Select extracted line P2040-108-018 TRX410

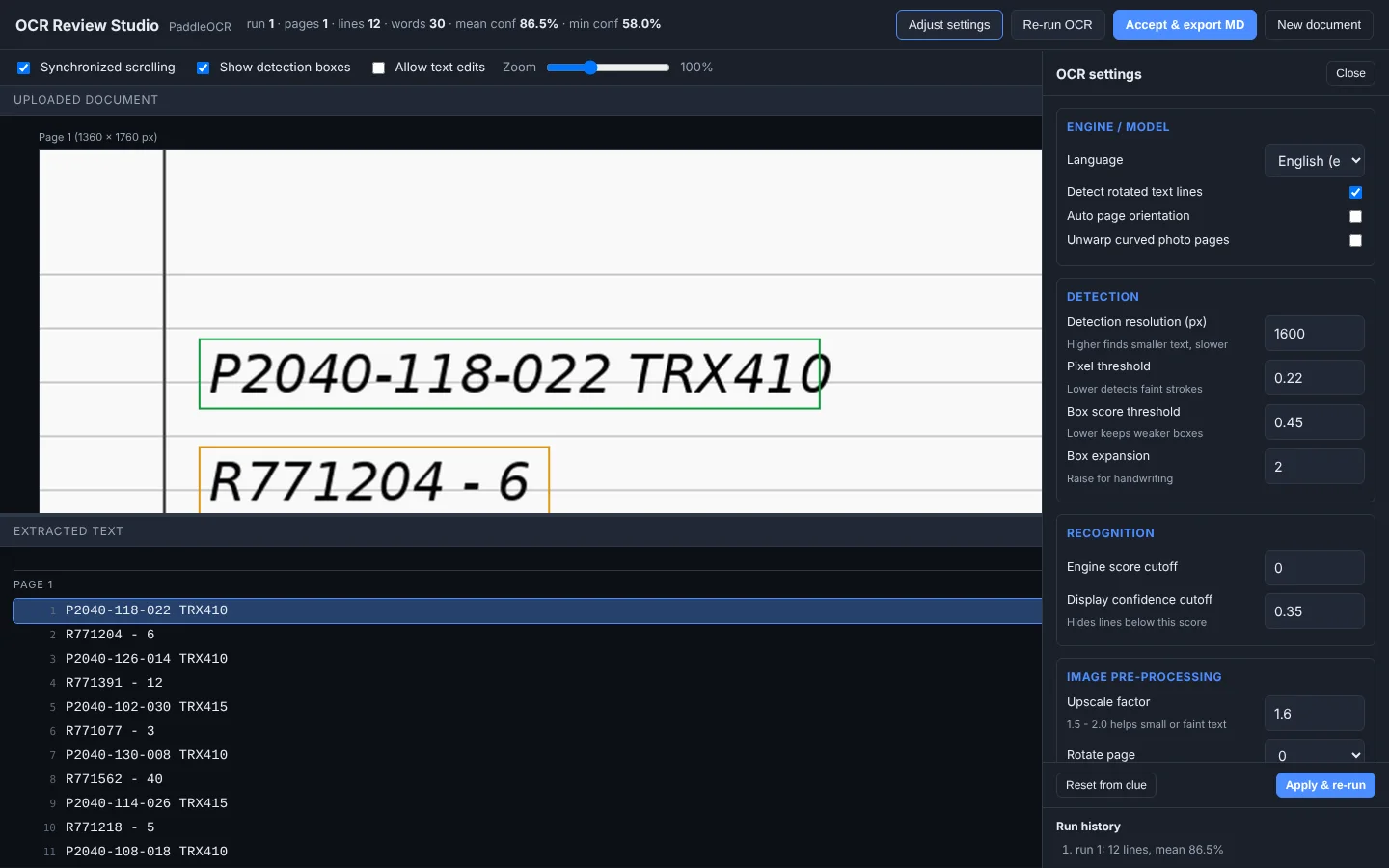(527, 852)
